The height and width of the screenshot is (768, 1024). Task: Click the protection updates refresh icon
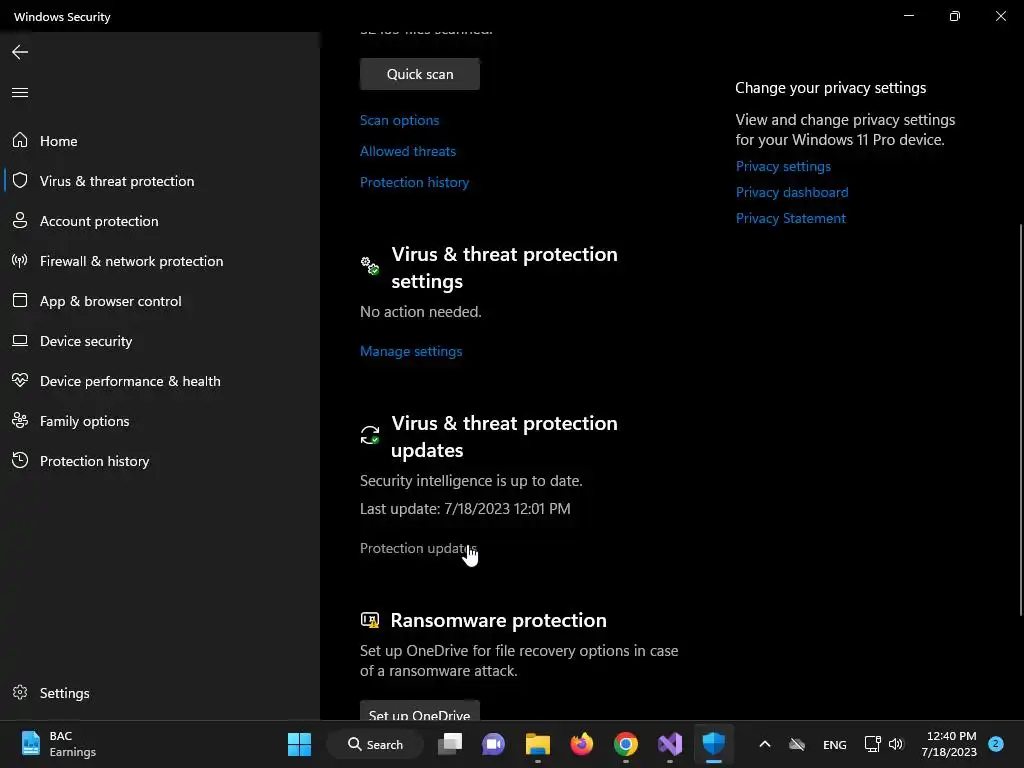coord(370,435)
